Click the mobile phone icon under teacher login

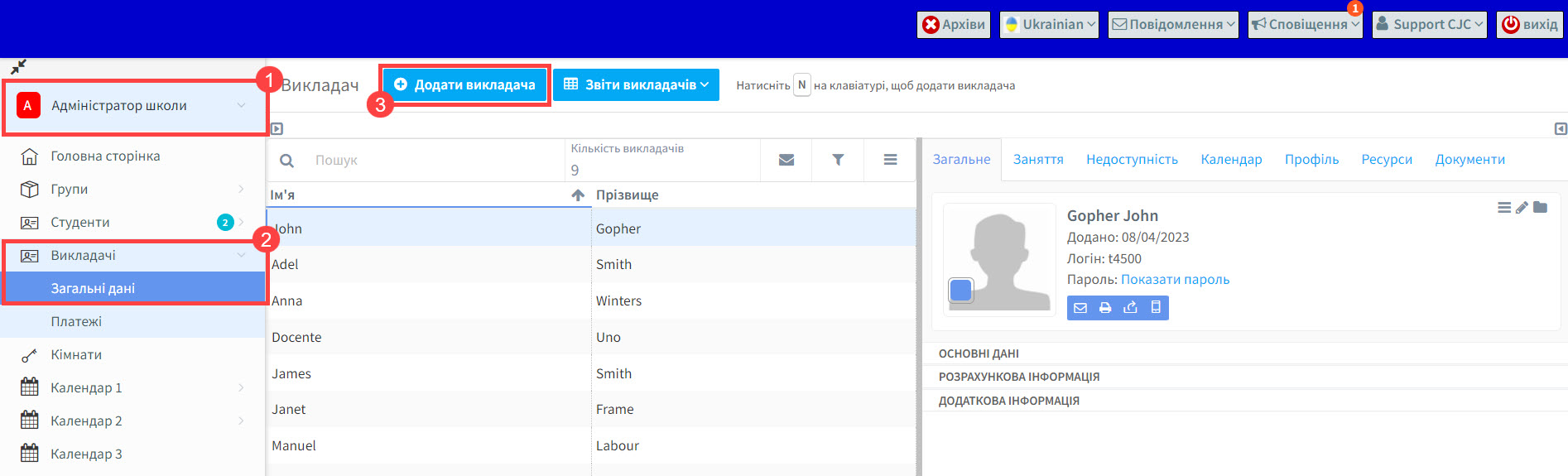1156,308
